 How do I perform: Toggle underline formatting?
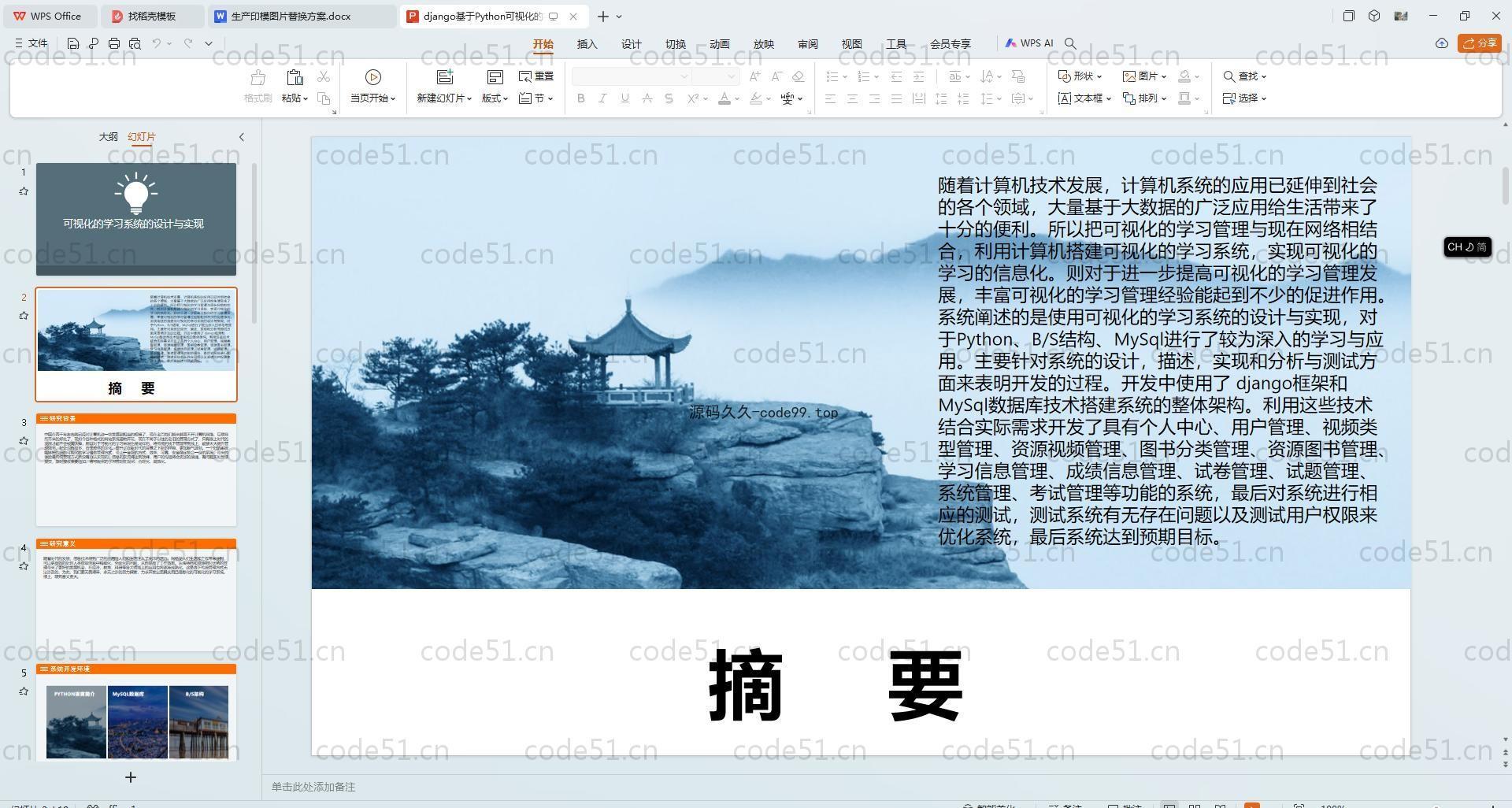[x=624, y=98]
